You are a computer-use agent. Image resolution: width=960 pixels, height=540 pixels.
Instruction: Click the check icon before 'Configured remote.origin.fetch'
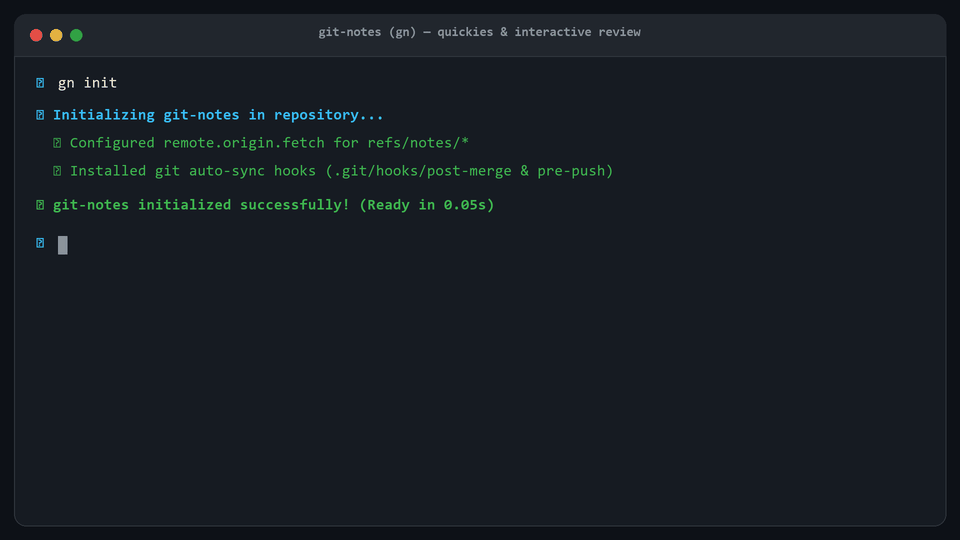click(57, 143)
